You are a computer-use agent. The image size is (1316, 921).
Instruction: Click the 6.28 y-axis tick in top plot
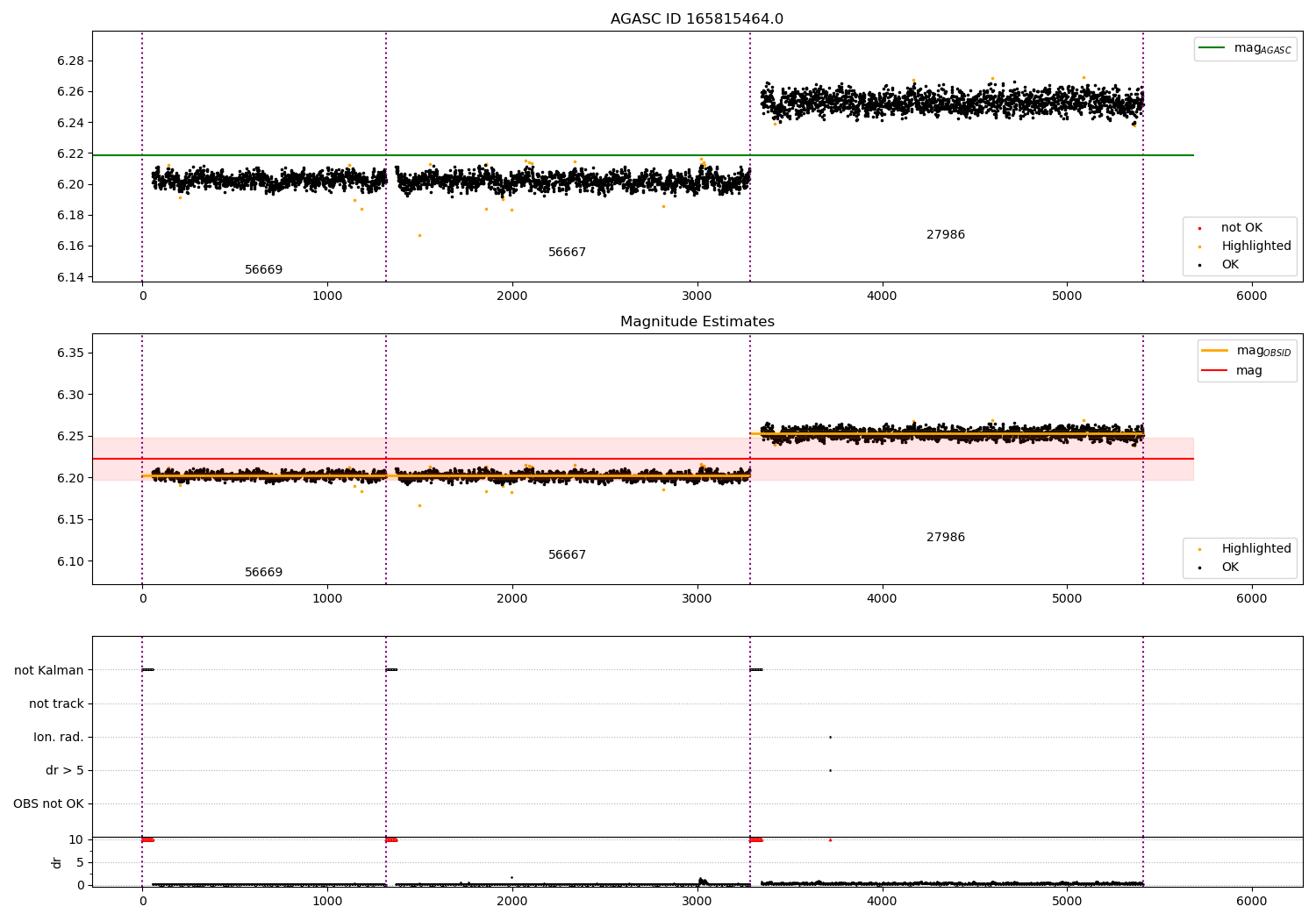70,61
